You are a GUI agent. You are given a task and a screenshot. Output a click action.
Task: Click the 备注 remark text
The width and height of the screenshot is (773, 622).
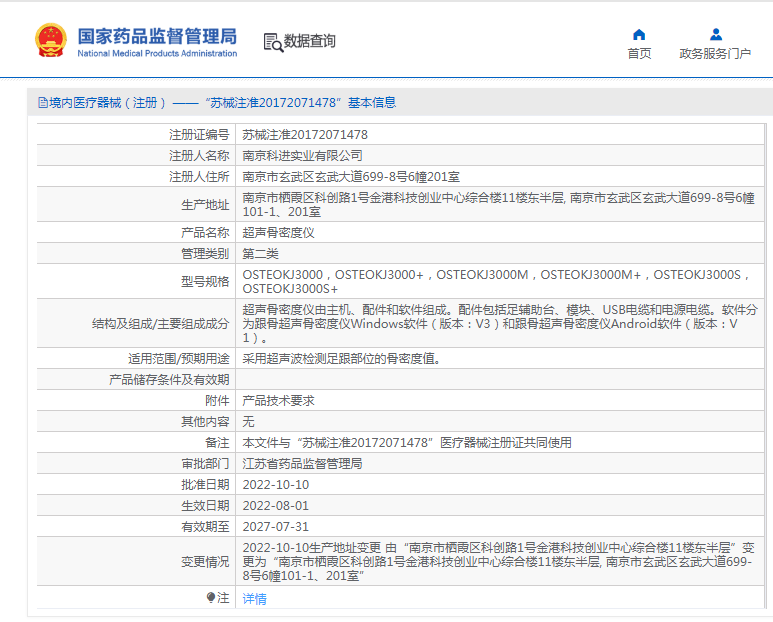coord(407,443)
